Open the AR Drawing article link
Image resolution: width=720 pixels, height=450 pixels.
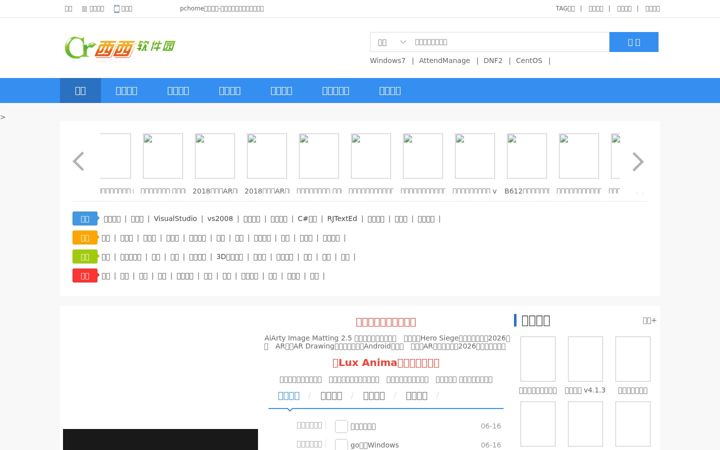coord(339,346)
